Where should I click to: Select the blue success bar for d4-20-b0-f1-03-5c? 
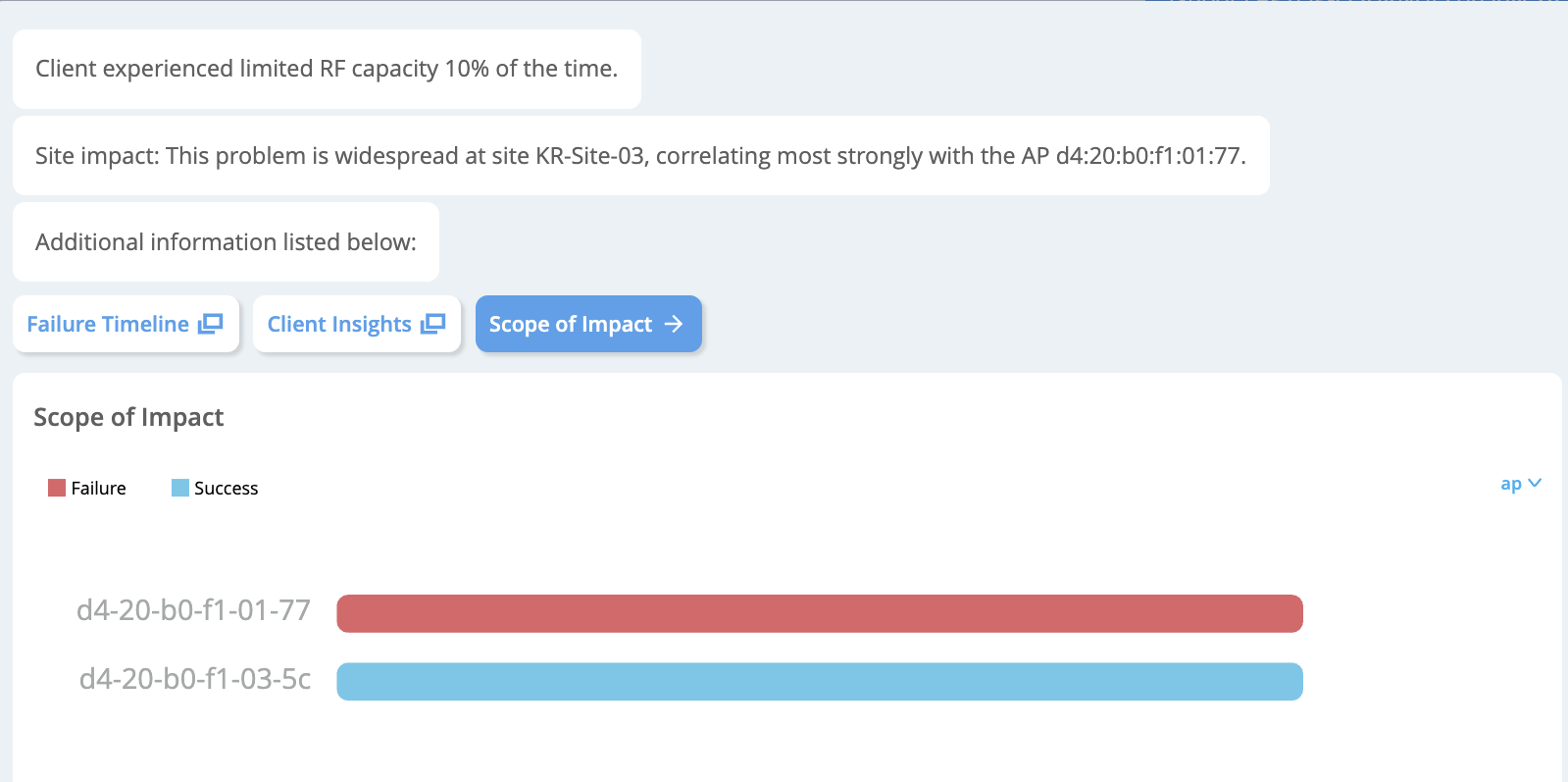(x=819, y=682)
